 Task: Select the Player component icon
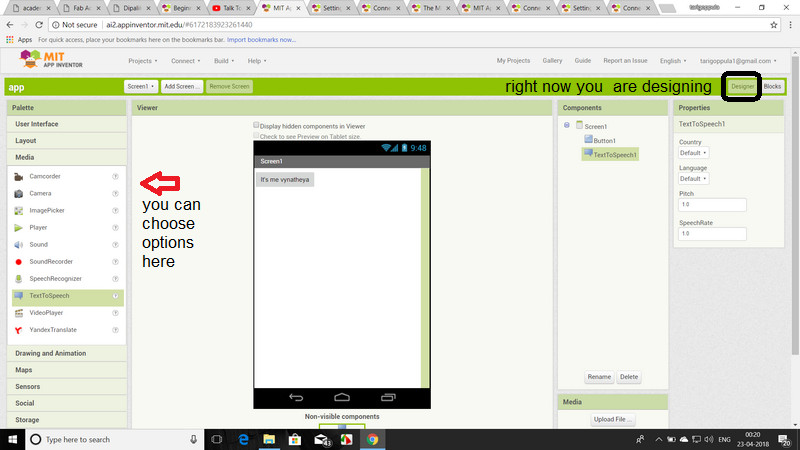pyautogui.click(x=19, y=228)
